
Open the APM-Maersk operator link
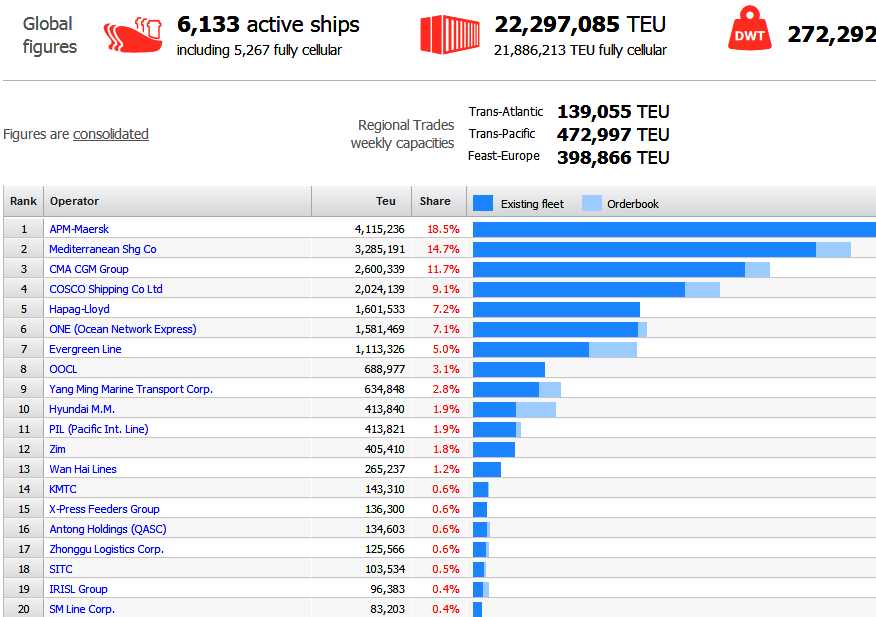79,229
